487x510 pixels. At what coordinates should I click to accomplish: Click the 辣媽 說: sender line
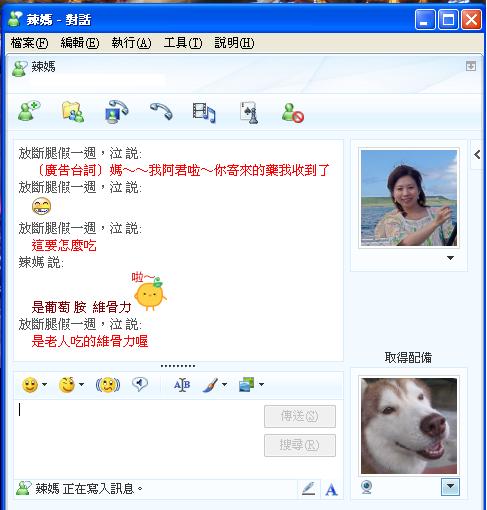pos(41,263)
